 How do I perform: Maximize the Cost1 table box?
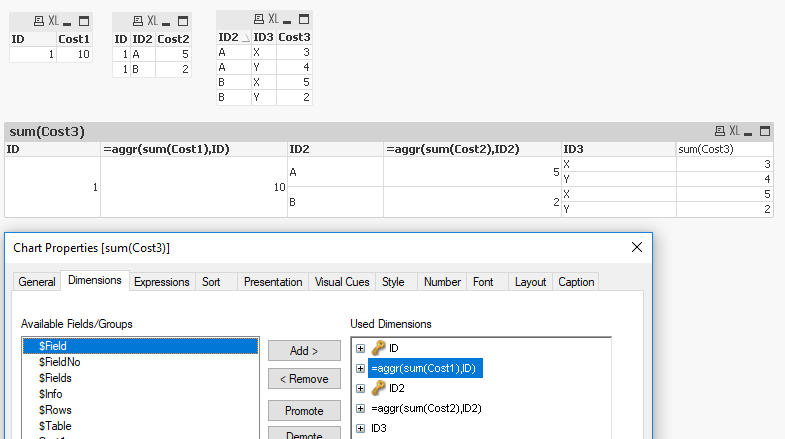(84, 21)
